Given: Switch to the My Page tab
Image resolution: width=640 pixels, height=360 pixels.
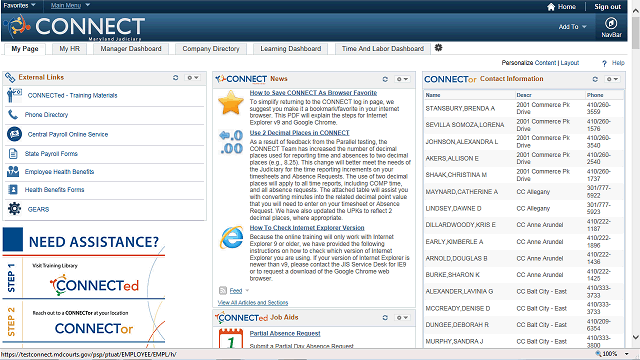Looking at the screenshot, I should 24,49.
